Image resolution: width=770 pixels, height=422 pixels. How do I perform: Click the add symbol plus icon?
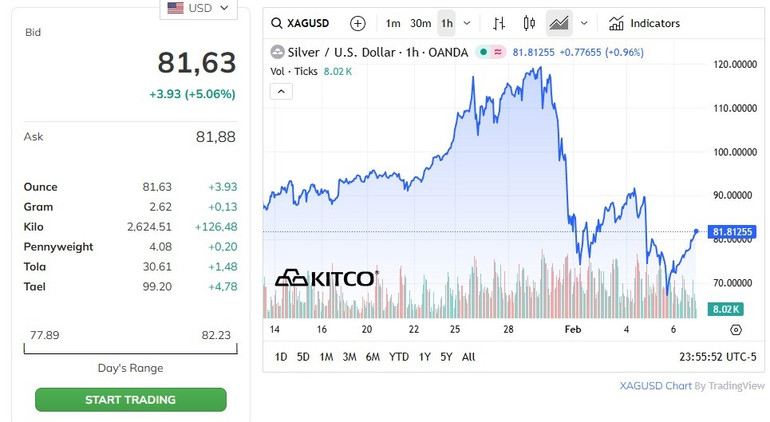coord(358,23)
